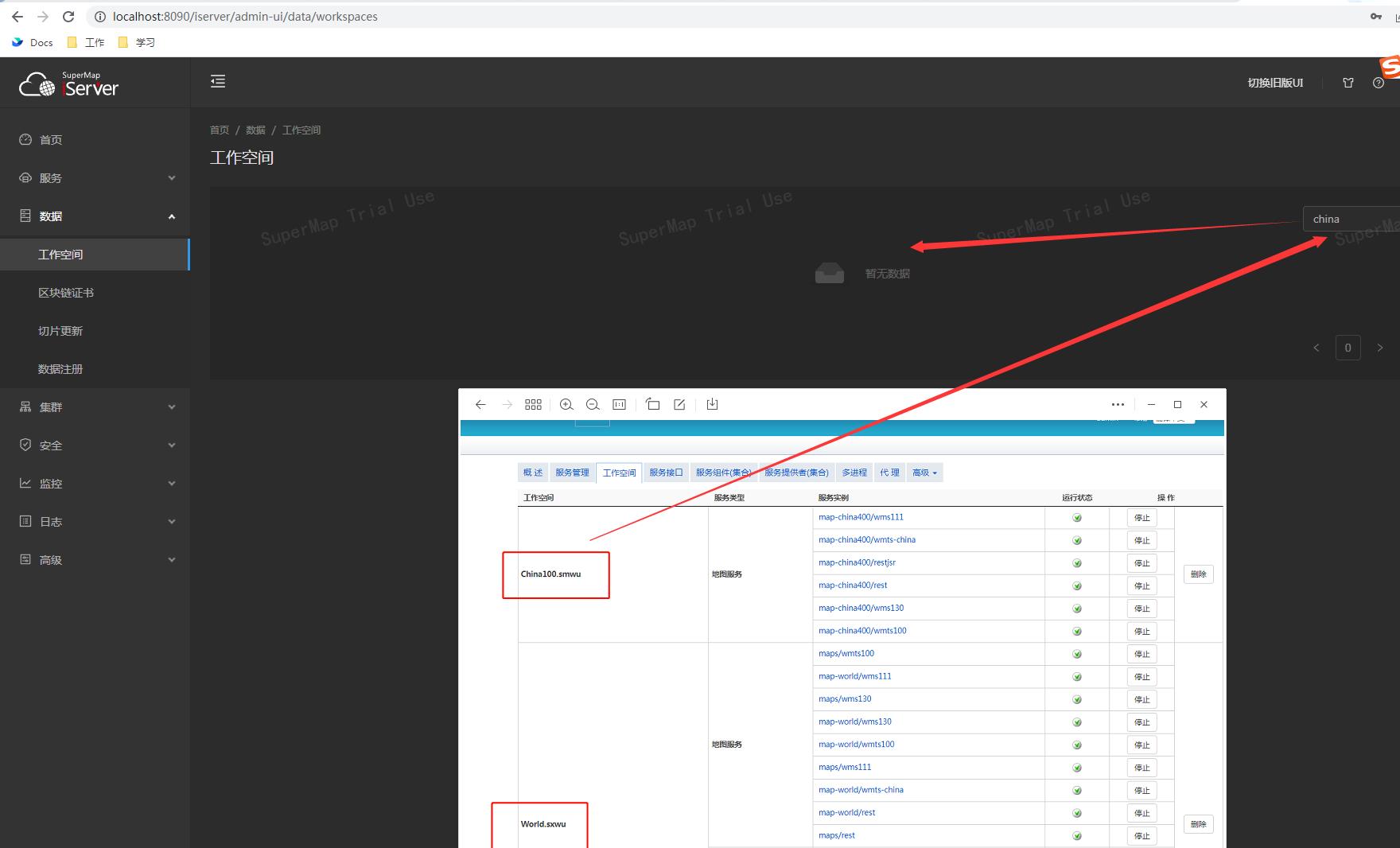Go back in the browser
Screen dimensions: 1400x848
(x=17, y=17)
